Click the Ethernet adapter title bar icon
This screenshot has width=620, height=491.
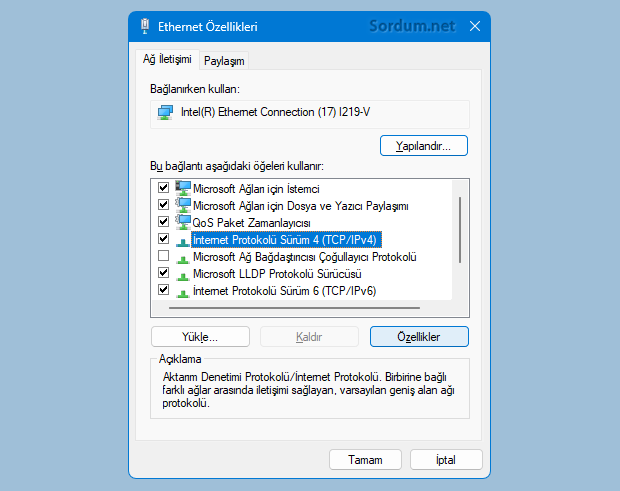tap(145, 26)
